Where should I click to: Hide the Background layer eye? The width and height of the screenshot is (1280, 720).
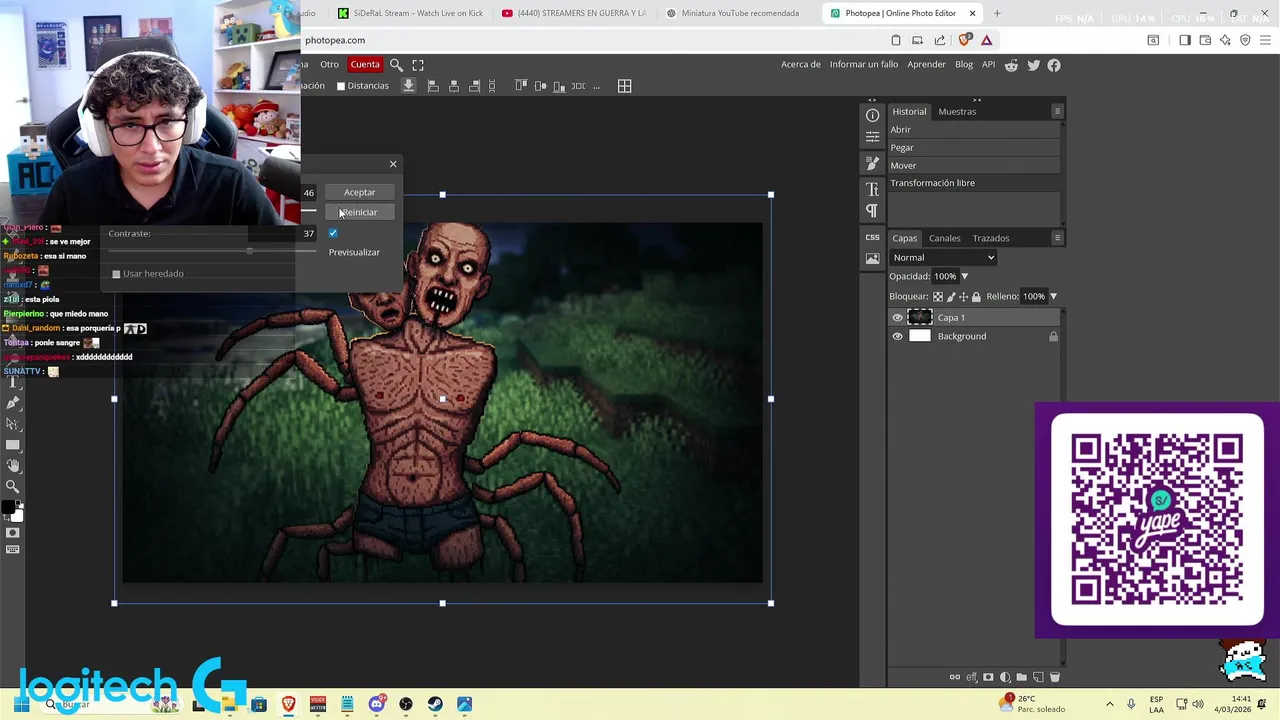(x=897, y=337)
